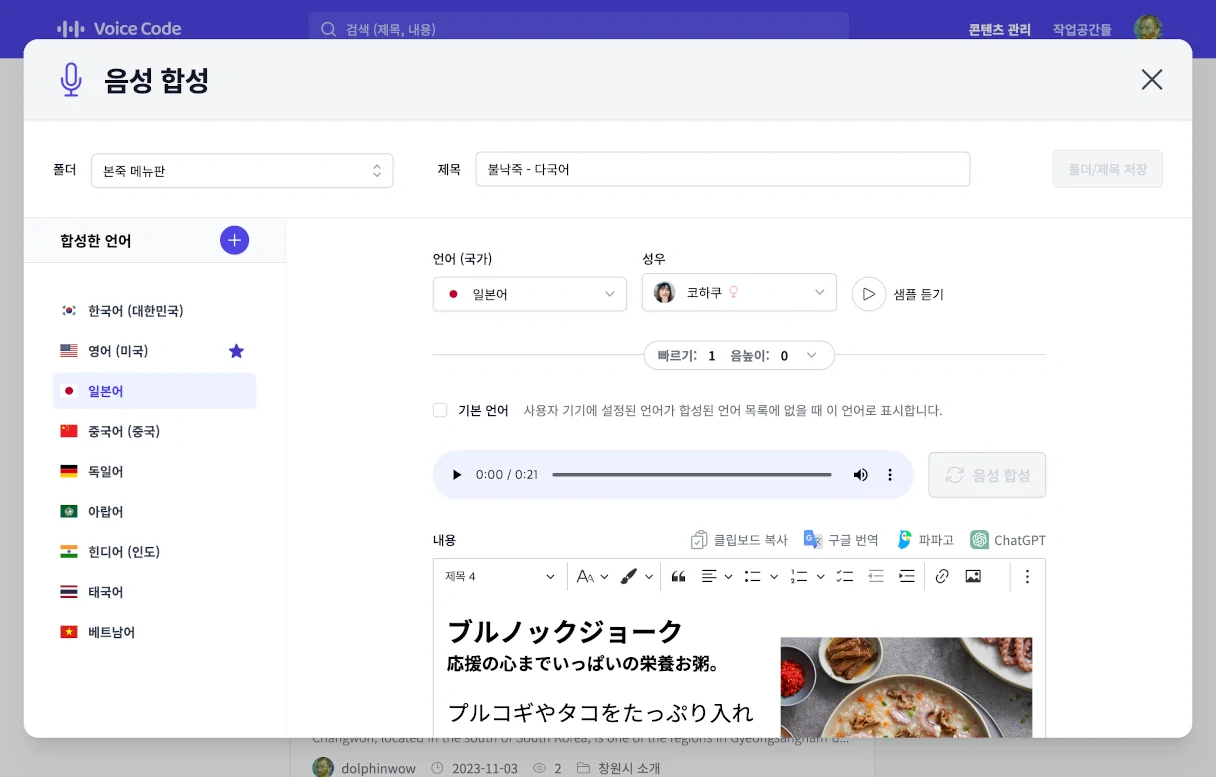Mute the audio player volume
This screenshot has width=1216, height=777.
pyautogui.click(x=860, y=475)
